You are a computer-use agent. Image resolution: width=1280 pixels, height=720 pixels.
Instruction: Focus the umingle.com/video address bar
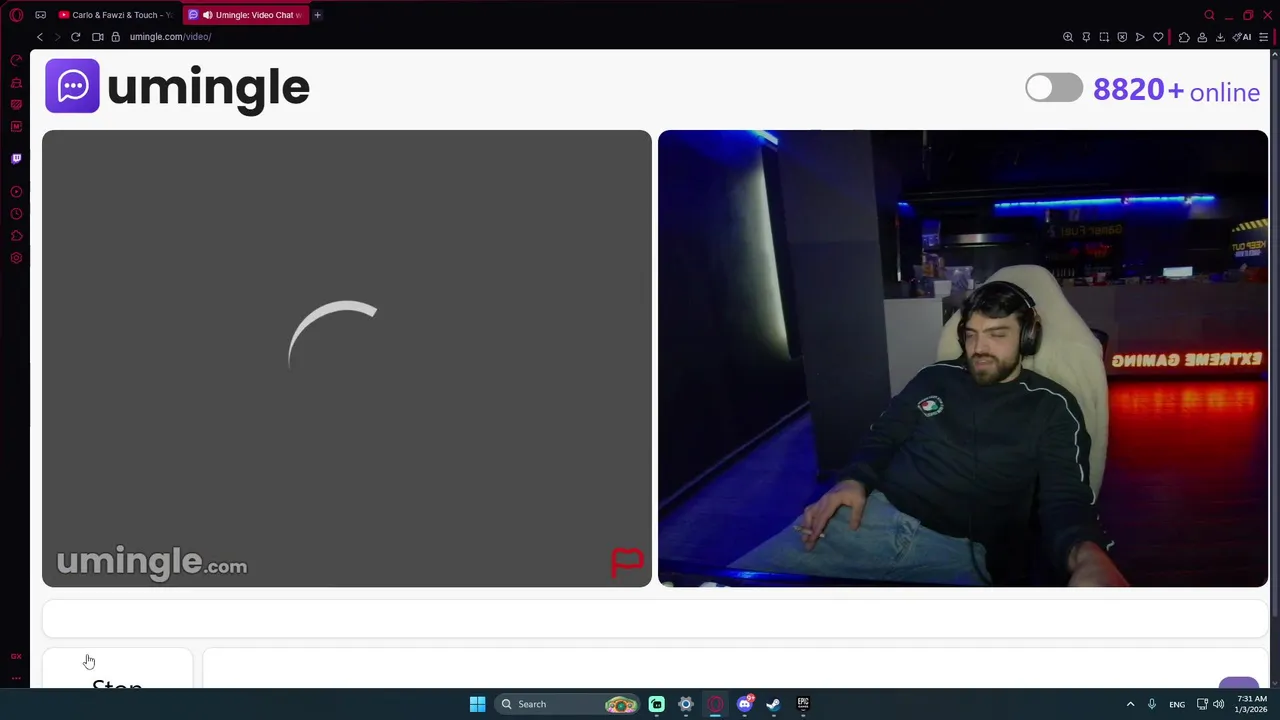point(170,37)
